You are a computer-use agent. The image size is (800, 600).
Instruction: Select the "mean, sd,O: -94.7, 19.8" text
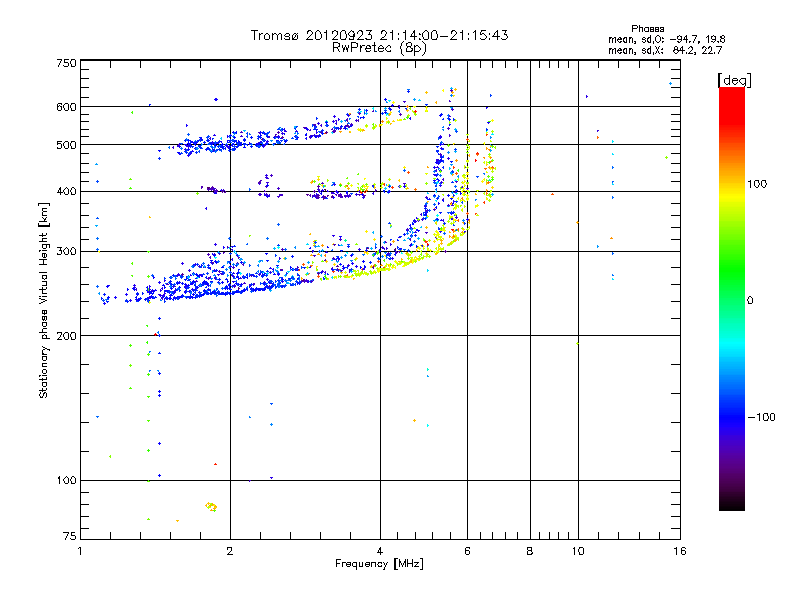click(x=666, y=40)
